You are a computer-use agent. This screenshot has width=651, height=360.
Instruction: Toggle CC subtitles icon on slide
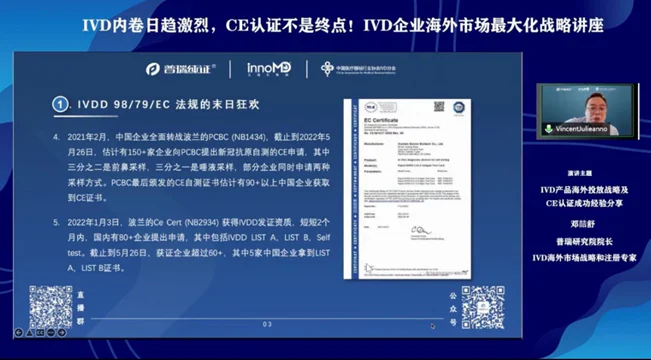(40, 333)
